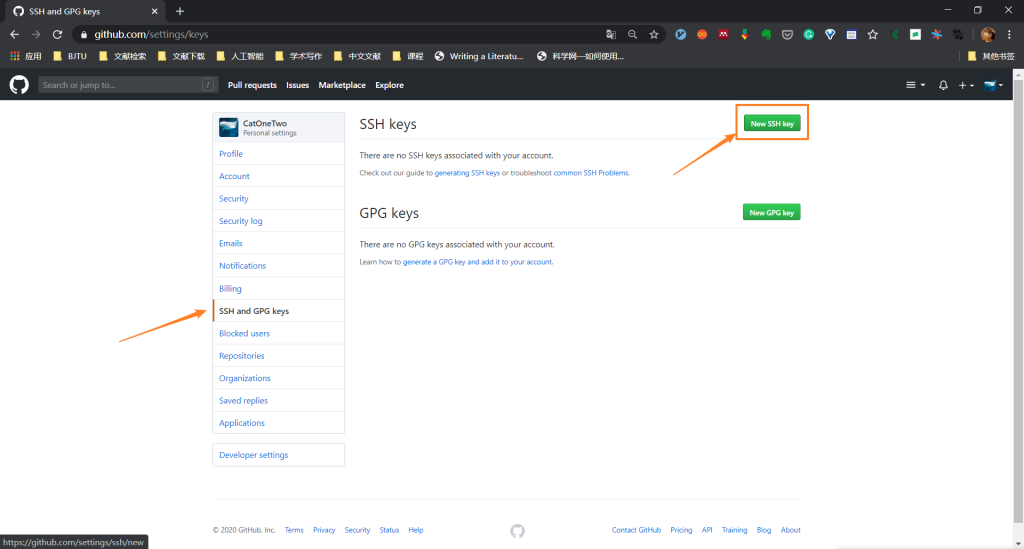The image size is (1024, 549).
Task: Open the 人工智能 bookmark folder
Action: click(x=240, y=56)
